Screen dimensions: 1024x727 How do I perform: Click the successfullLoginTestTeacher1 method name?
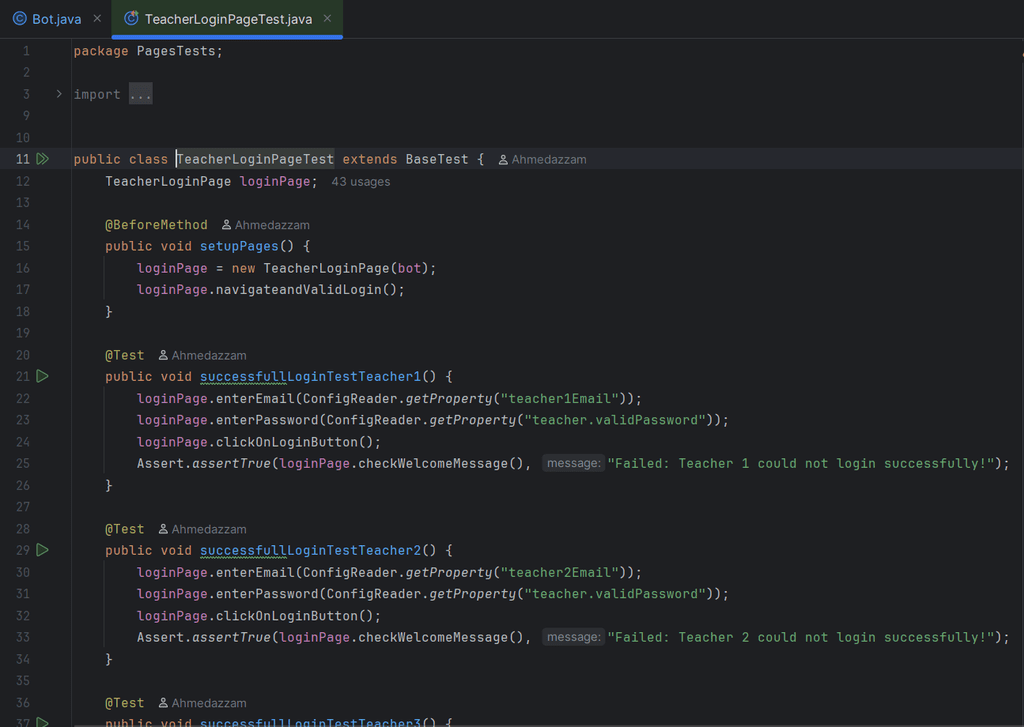pyautogui.click(x=310, y=377)
